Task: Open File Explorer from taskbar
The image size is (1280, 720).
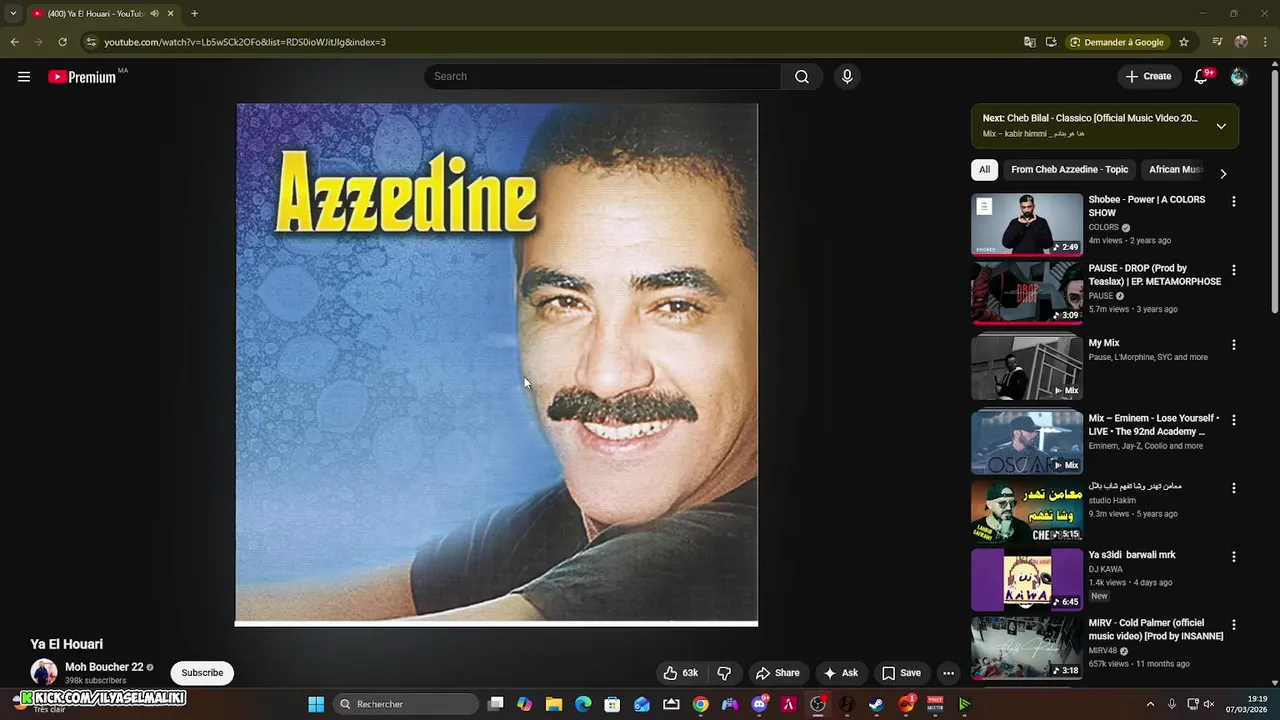Action: tap(554, 704)
